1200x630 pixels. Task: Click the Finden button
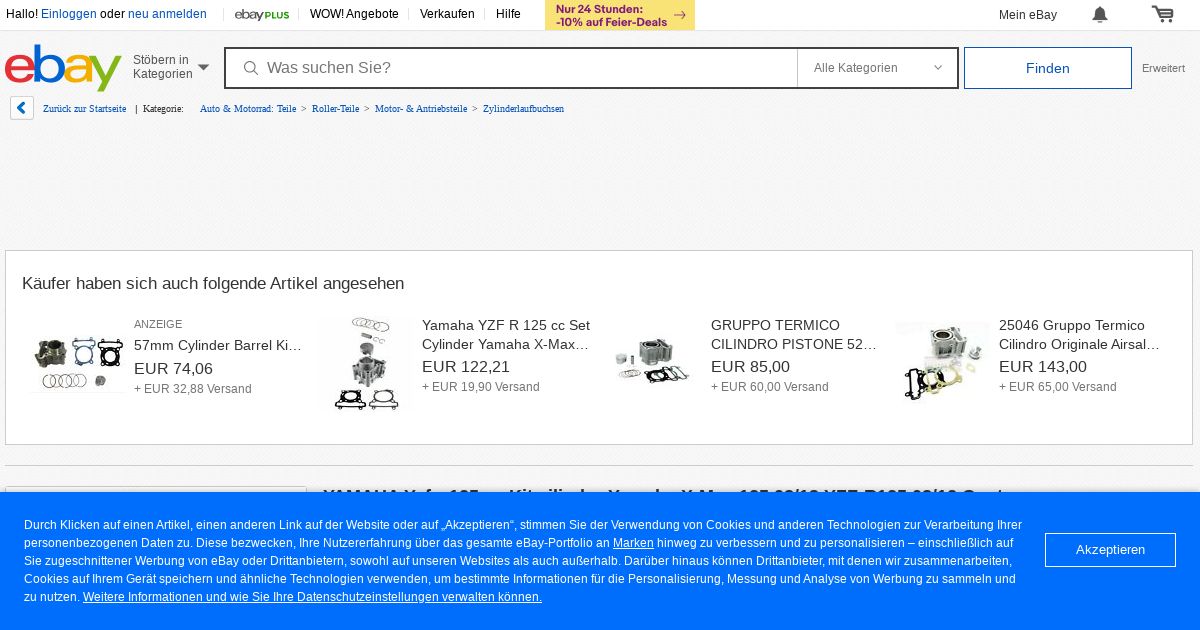point(1048,68)
